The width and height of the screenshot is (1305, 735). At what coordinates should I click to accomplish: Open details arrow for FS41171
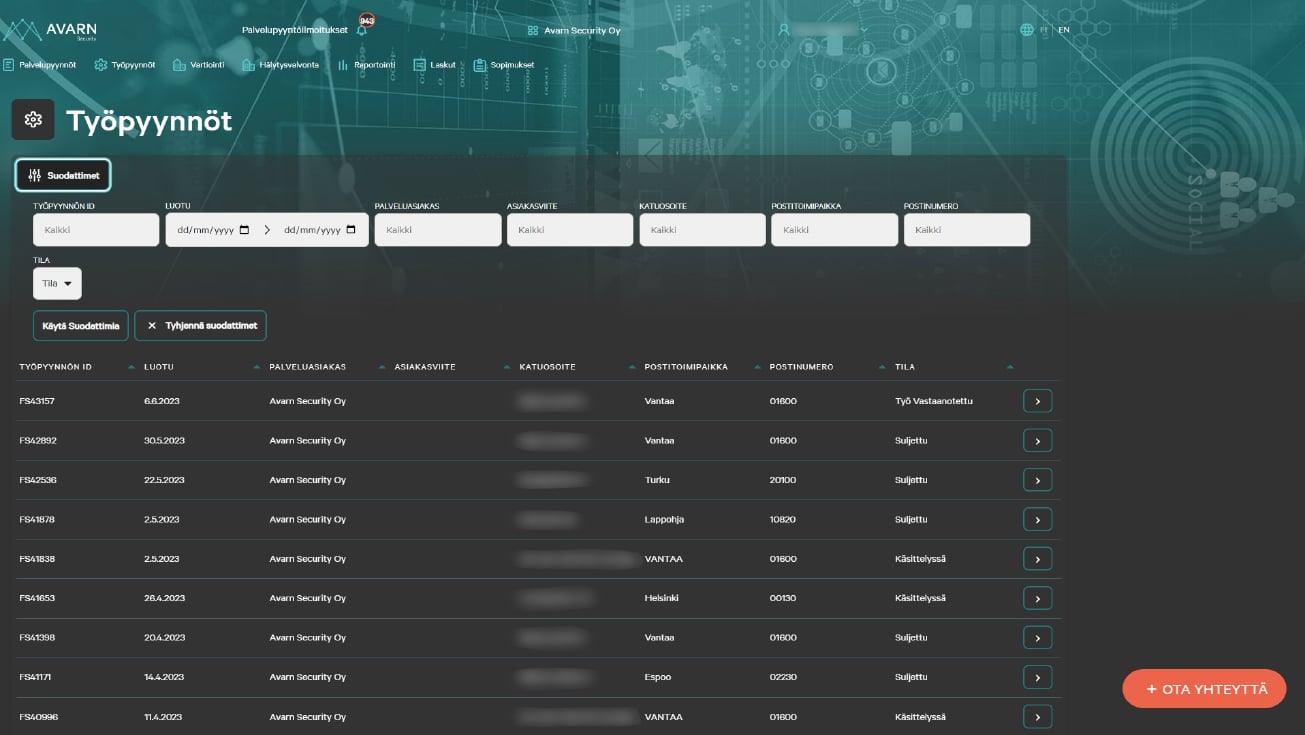[1038, 678]
